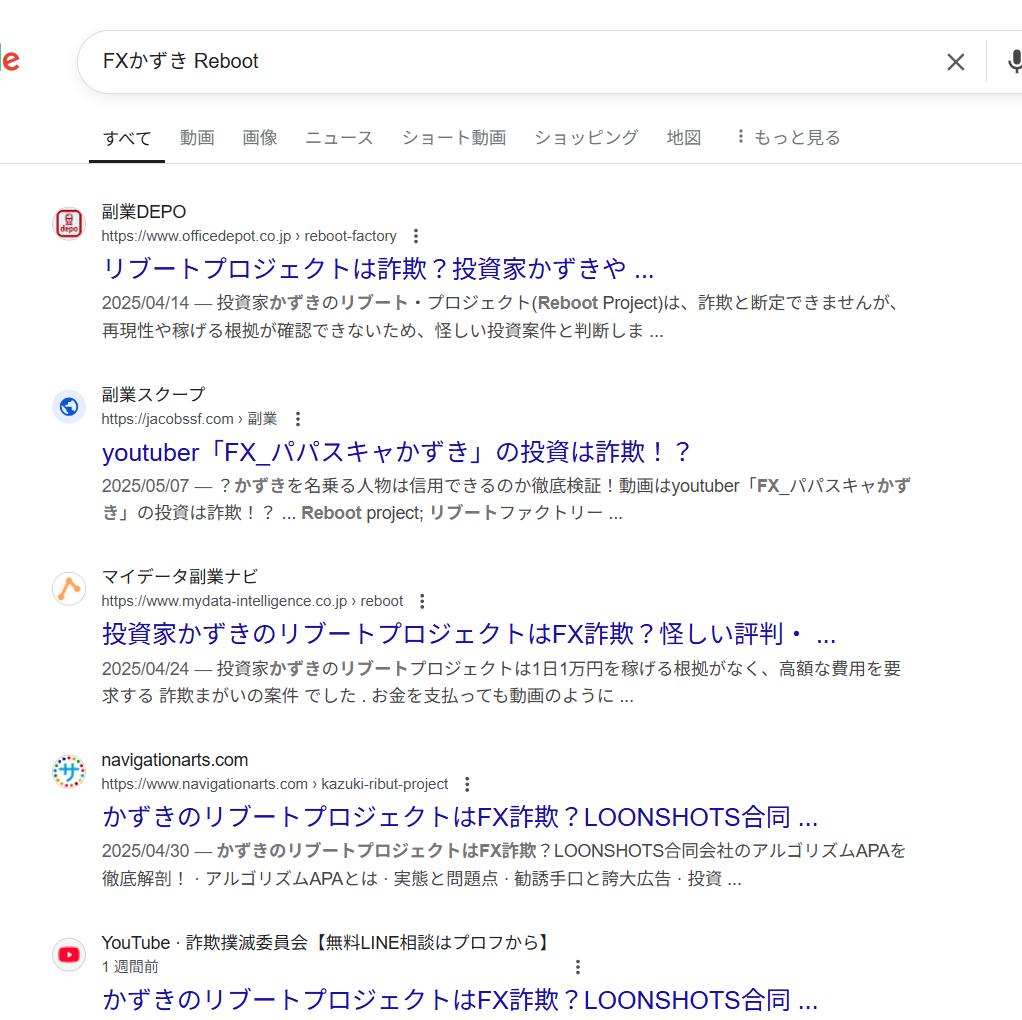Click YouTube · 詐欺撲滅委員会 channel name
The width and height of the screenshot is (1022, 1020).
[328, 942]
